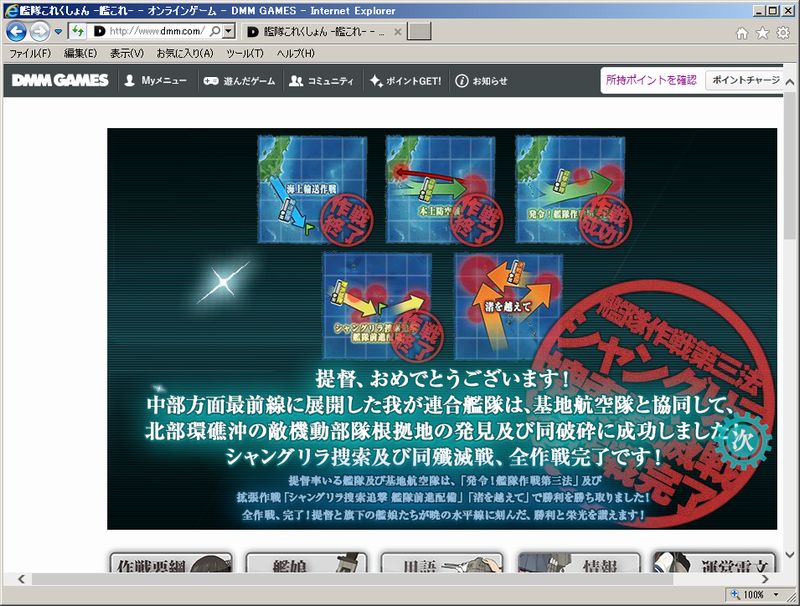
Task: Click the 100% zoom level button
Action: click(748, 594)
